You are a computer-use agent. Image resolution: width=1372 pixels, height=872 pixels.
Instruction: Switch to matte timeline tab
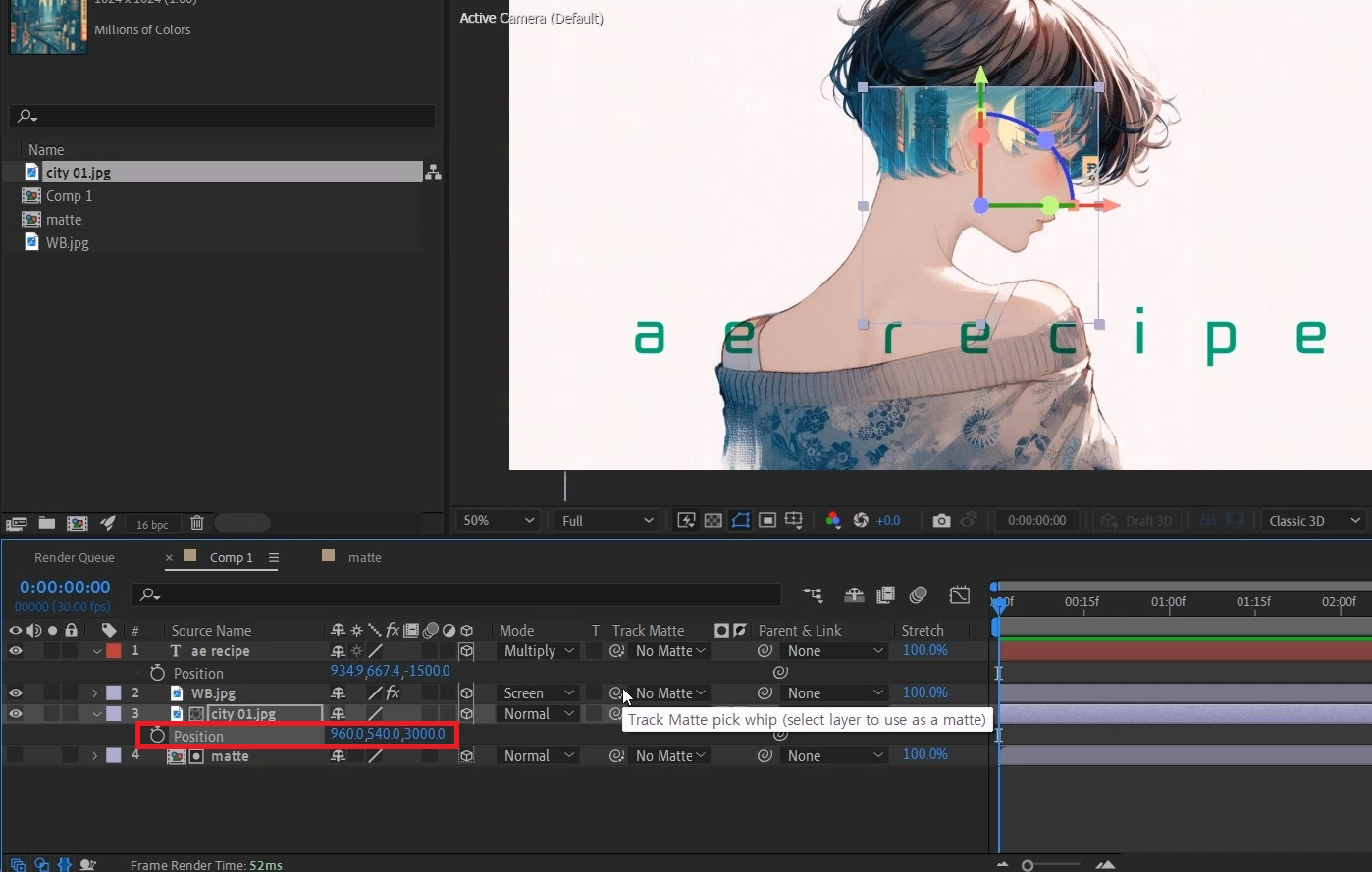364,557
